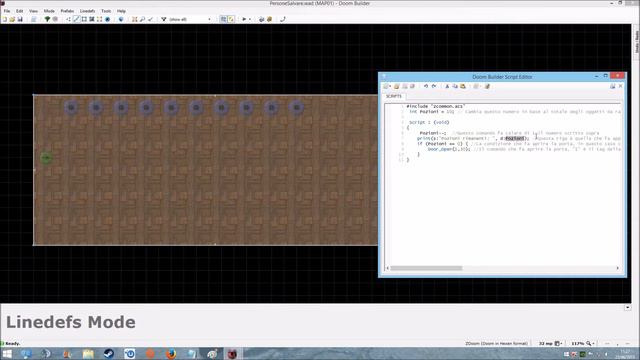Click the Save Map floppy icon
Screen dimensions: 640x360
click(19, 19)
